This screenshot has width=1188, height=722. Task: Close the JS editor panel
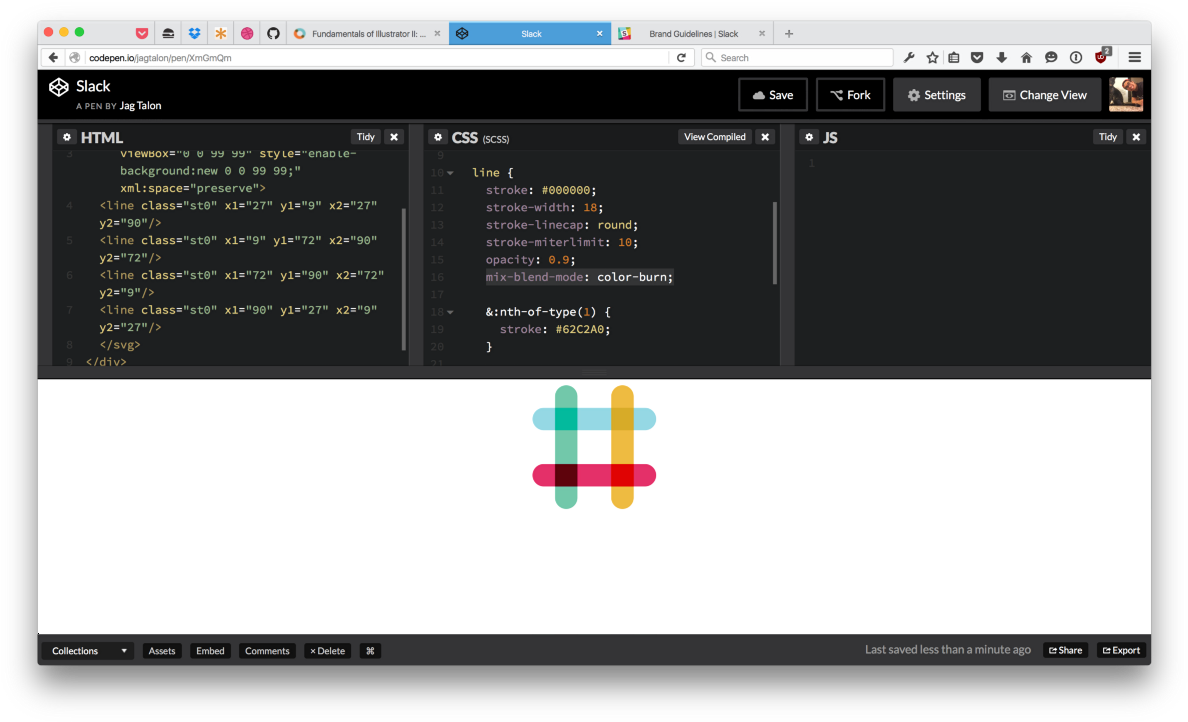(1136, 137)
